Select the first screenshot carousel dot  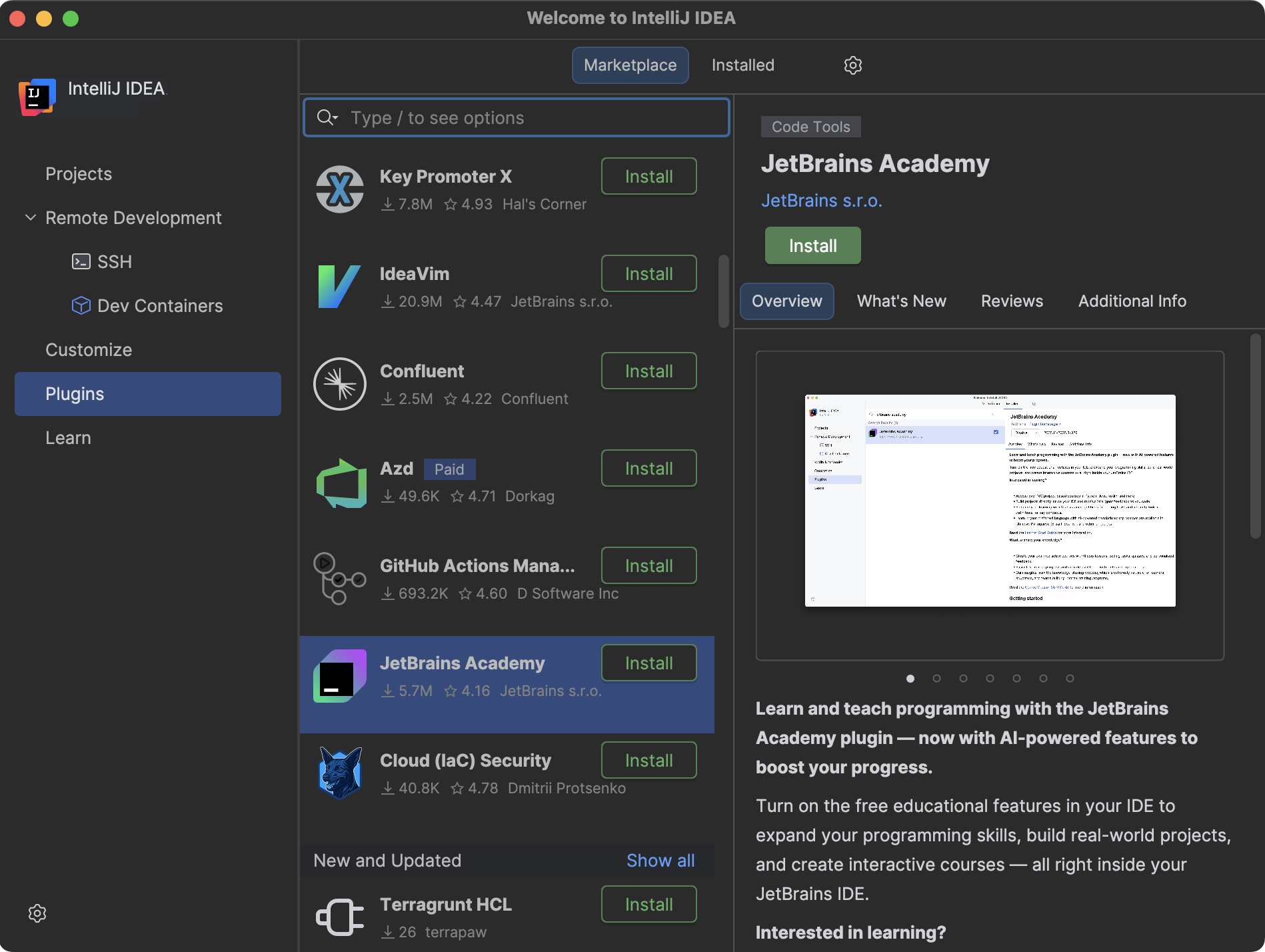click(x=910, y=679)
